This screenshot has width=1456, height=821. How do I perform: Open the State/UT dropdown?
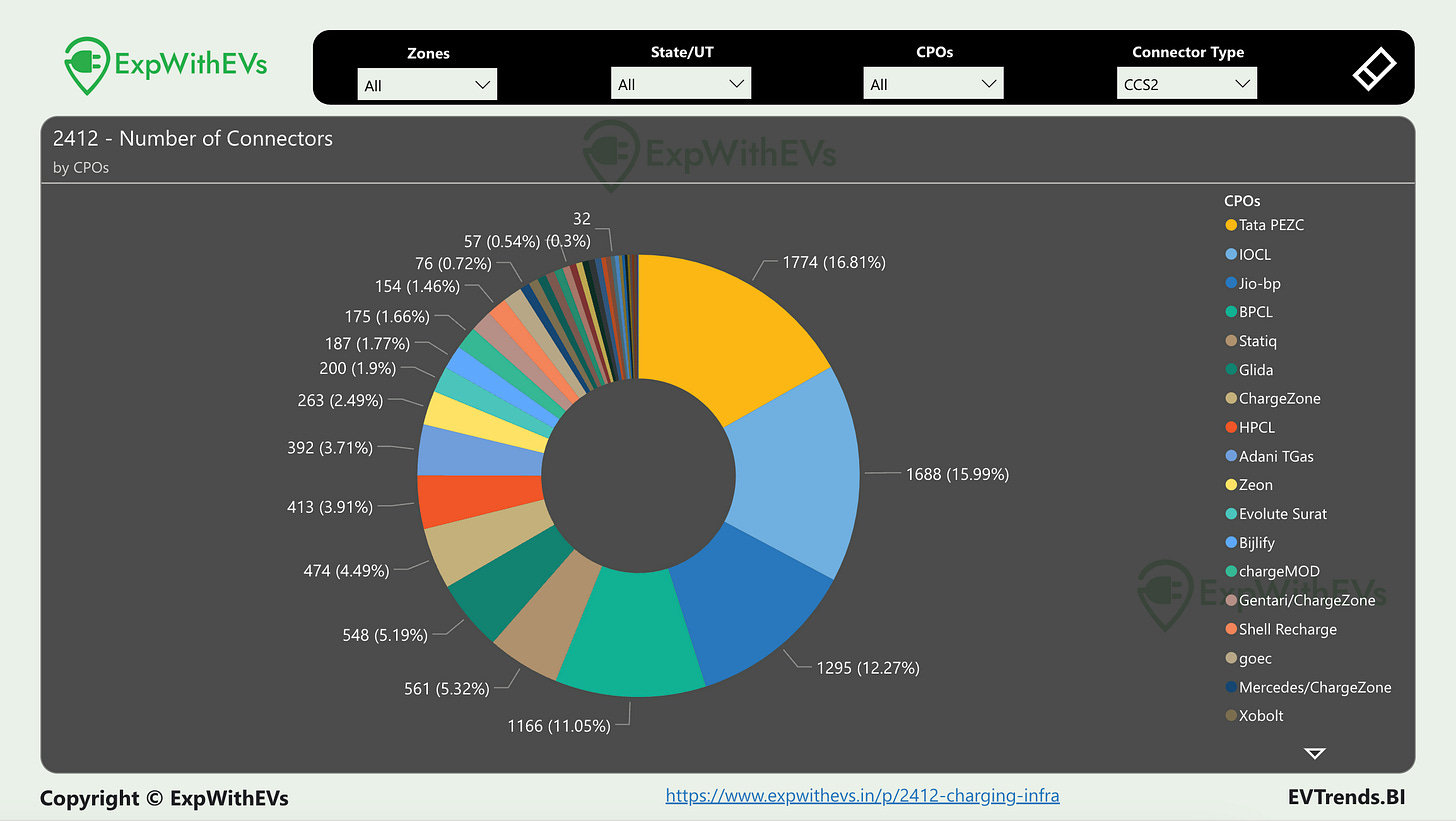[681, 84]
